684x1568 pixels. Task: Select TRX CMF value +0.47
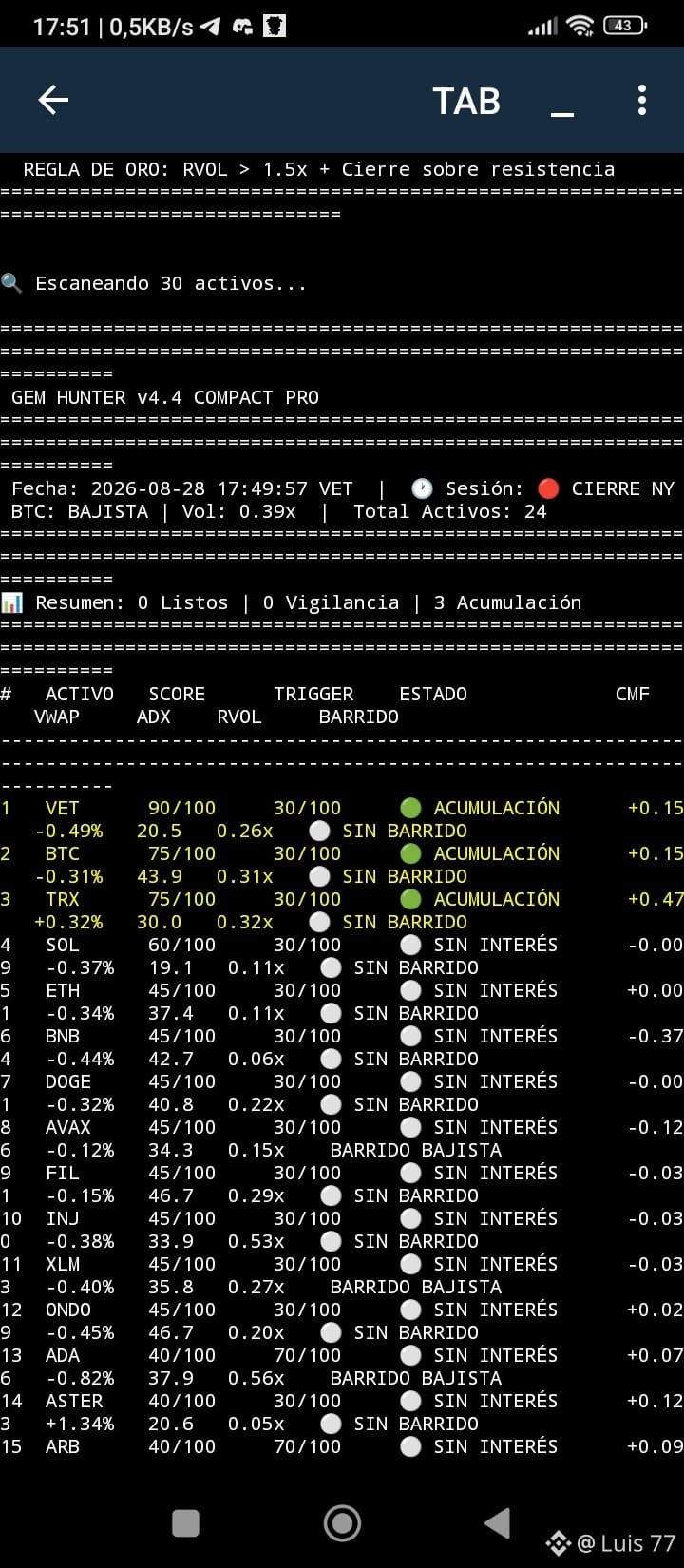655,899
